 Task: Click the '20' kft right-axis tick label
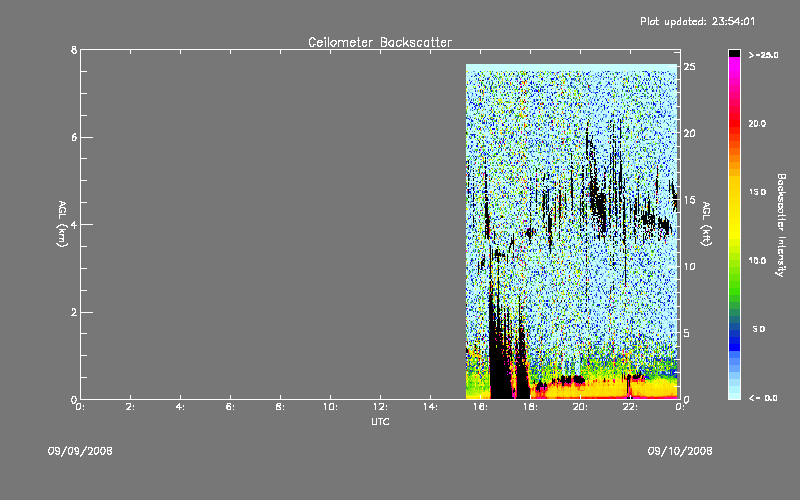[690, 133]
